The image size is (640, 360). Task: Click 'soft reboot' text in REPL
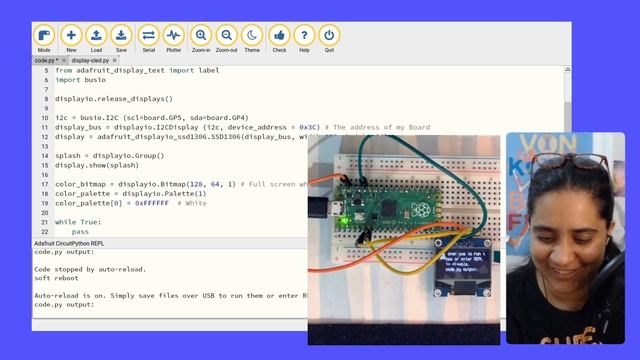56,278
